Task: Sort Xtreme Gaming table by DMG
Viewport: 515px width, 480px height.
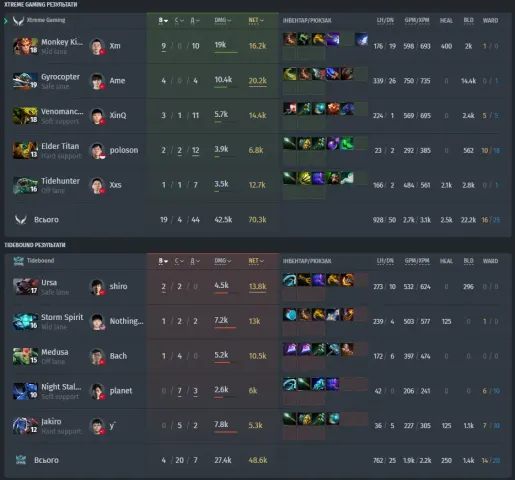Action: click(223, 20)
